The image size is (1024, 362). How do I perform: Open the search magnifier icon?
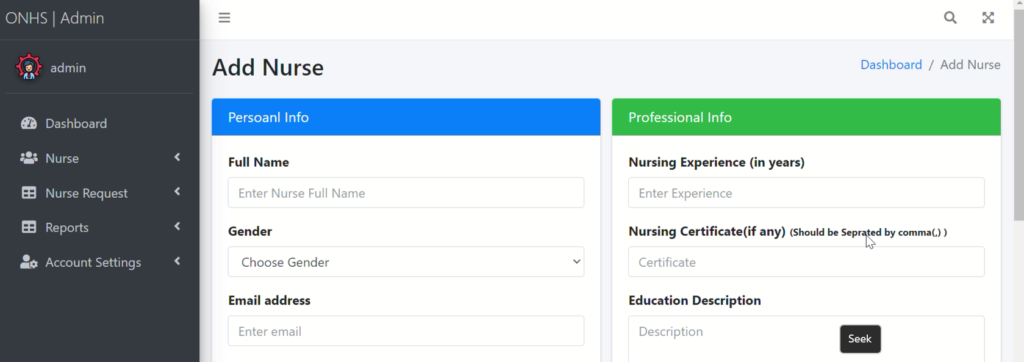click(950, 18)
